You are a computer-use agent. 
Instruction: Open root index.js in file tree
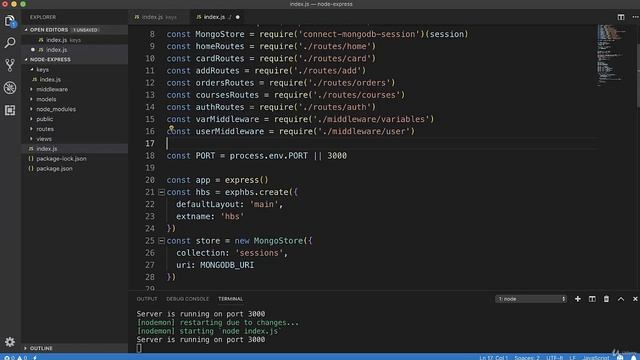[75, 149]
